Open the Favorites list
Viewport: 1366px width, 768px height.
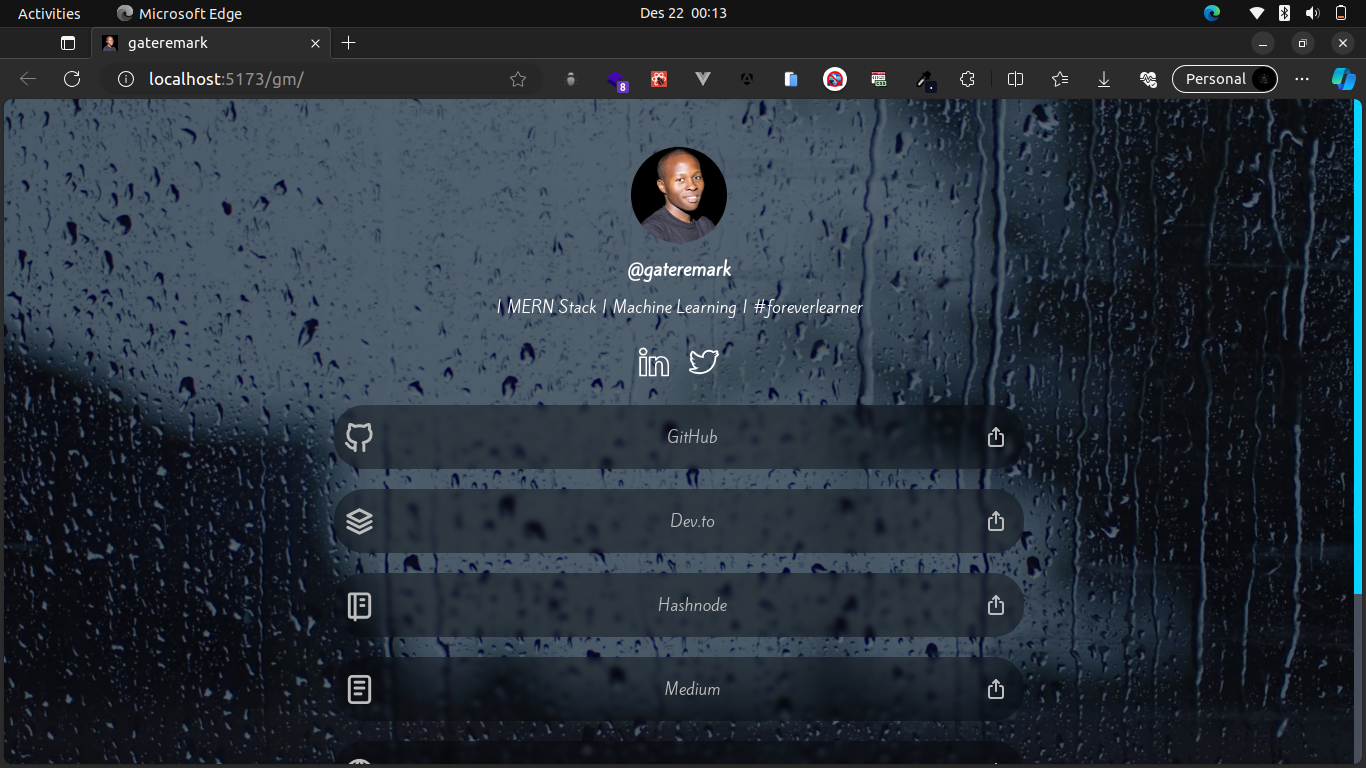tap(1060, 79)
